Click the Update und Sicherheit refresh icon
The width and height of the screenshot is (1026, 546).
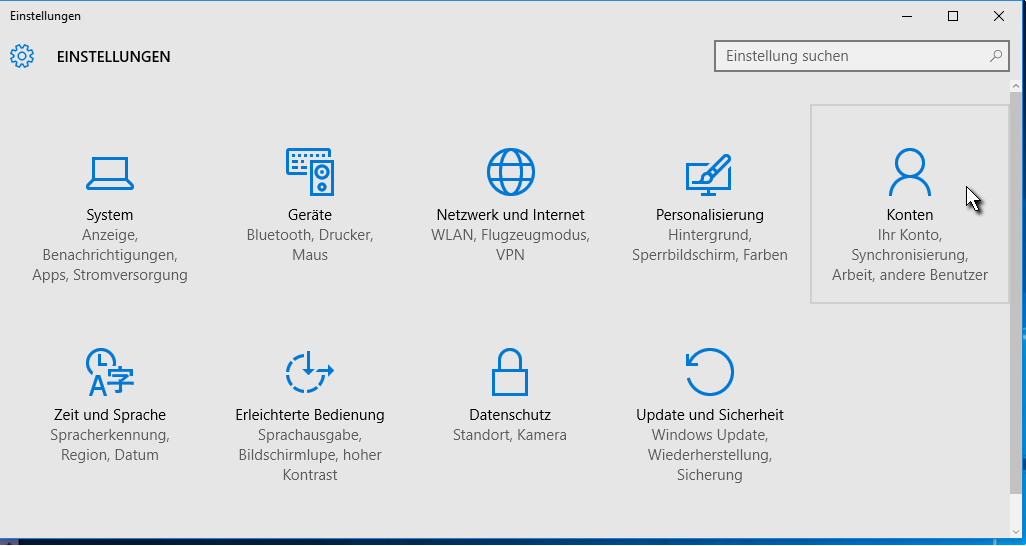(x=709, y=373)
